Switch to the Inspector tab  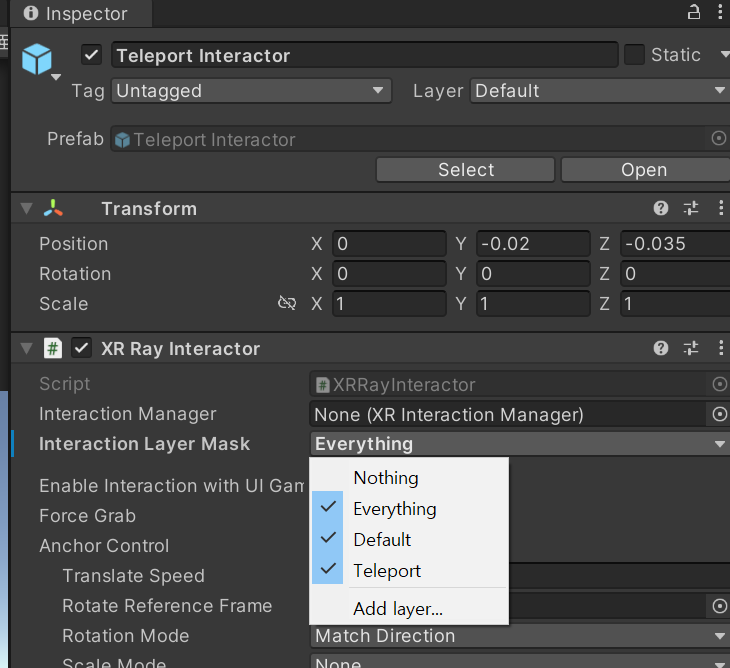click(80, 13)
